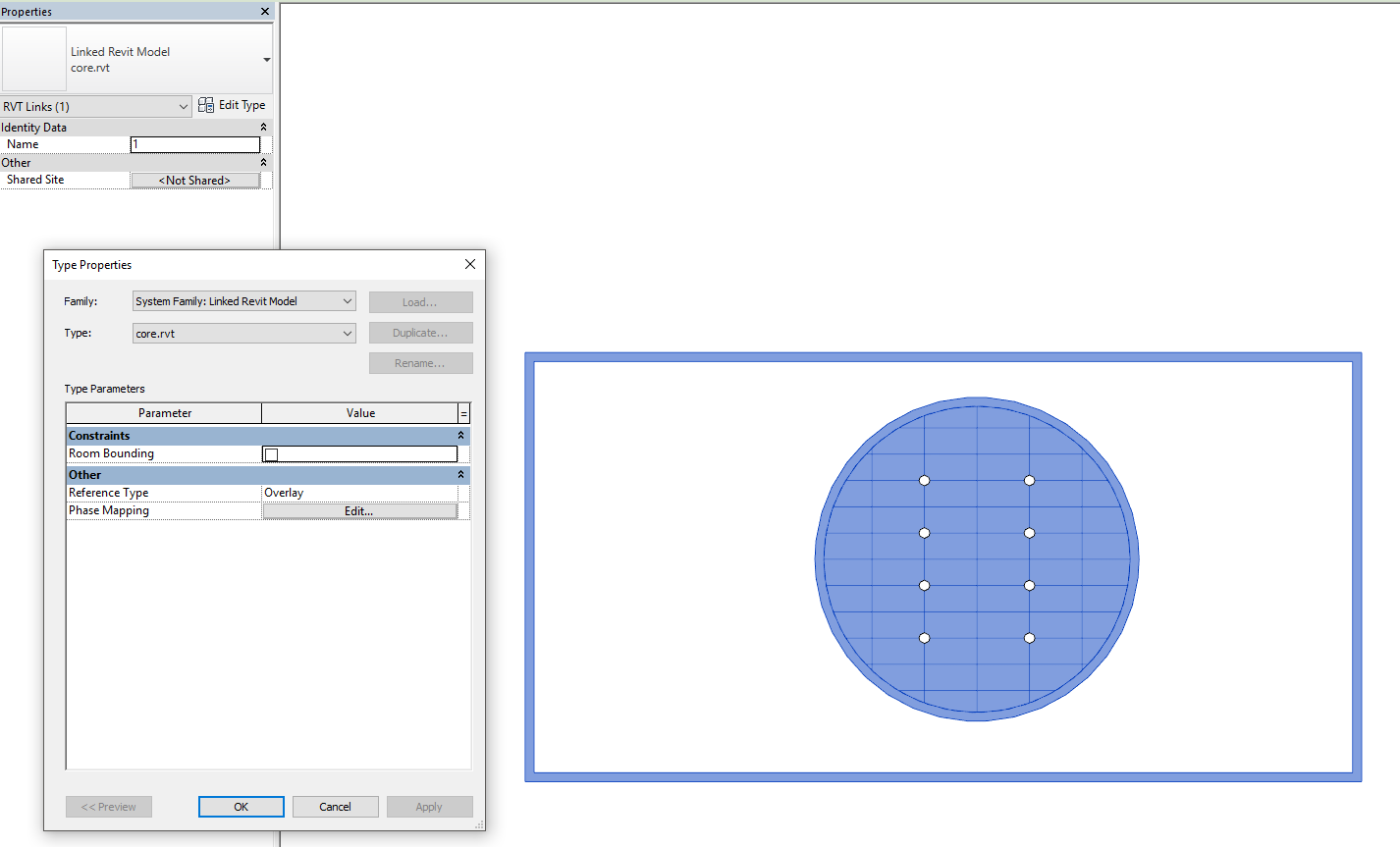Click the Name input field
The image size is (1400, 847).
pyautogui.click(x=194, y=143)
